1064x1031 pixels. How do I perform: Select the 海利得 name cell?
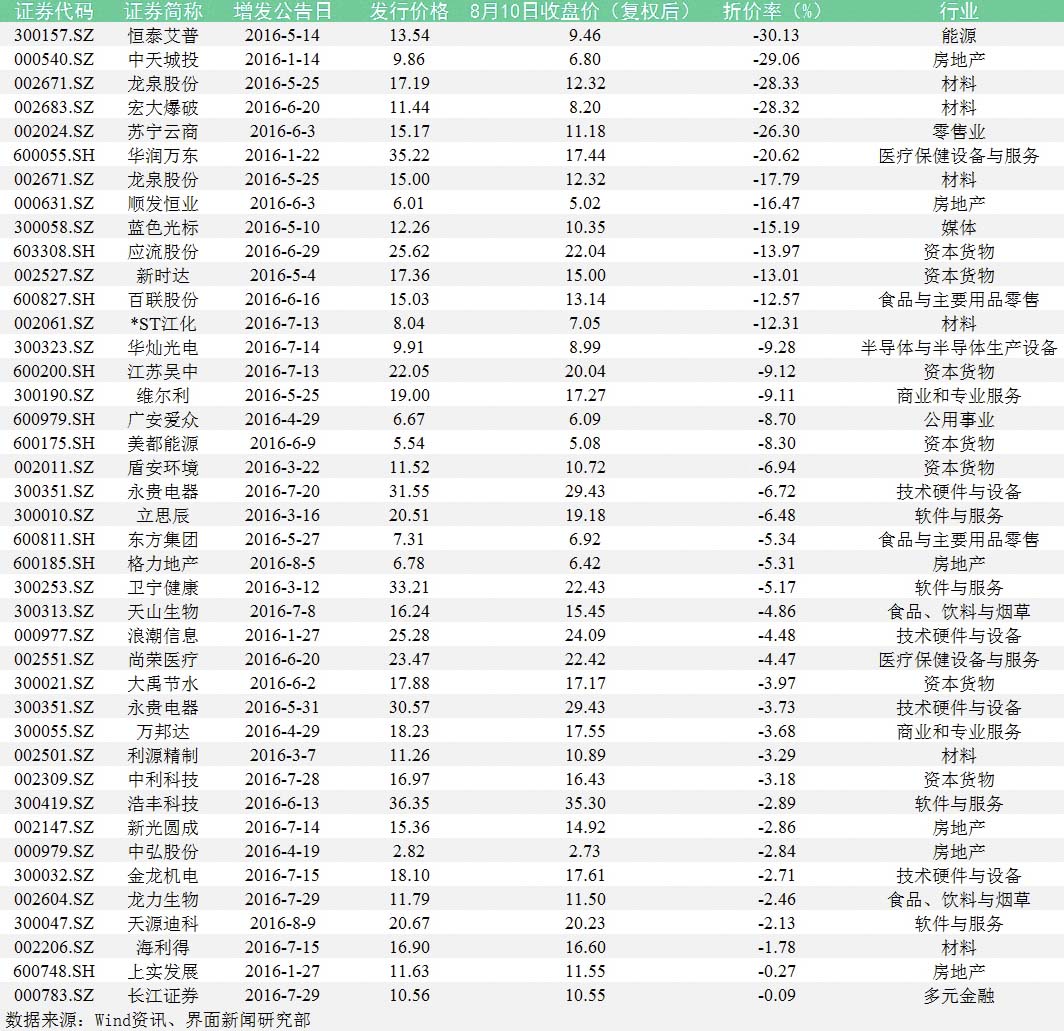163,948
